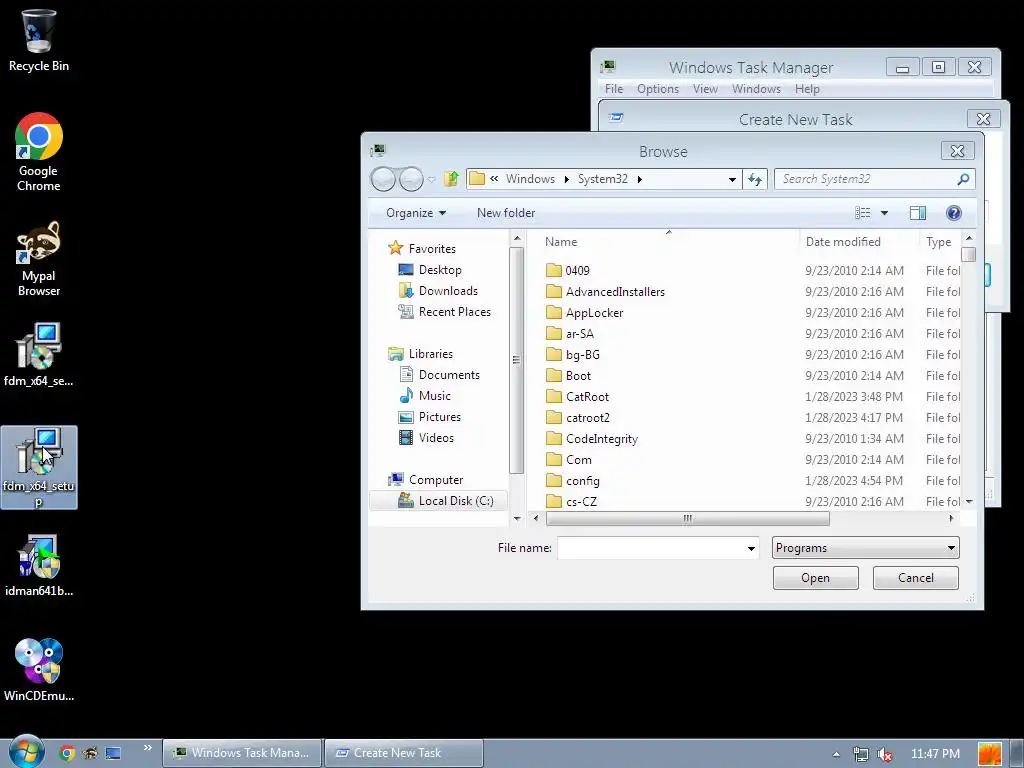Expand the System32 breadcrumb arrow
The width and height of the screenshot is (1024, 768).
coord(639,179)
